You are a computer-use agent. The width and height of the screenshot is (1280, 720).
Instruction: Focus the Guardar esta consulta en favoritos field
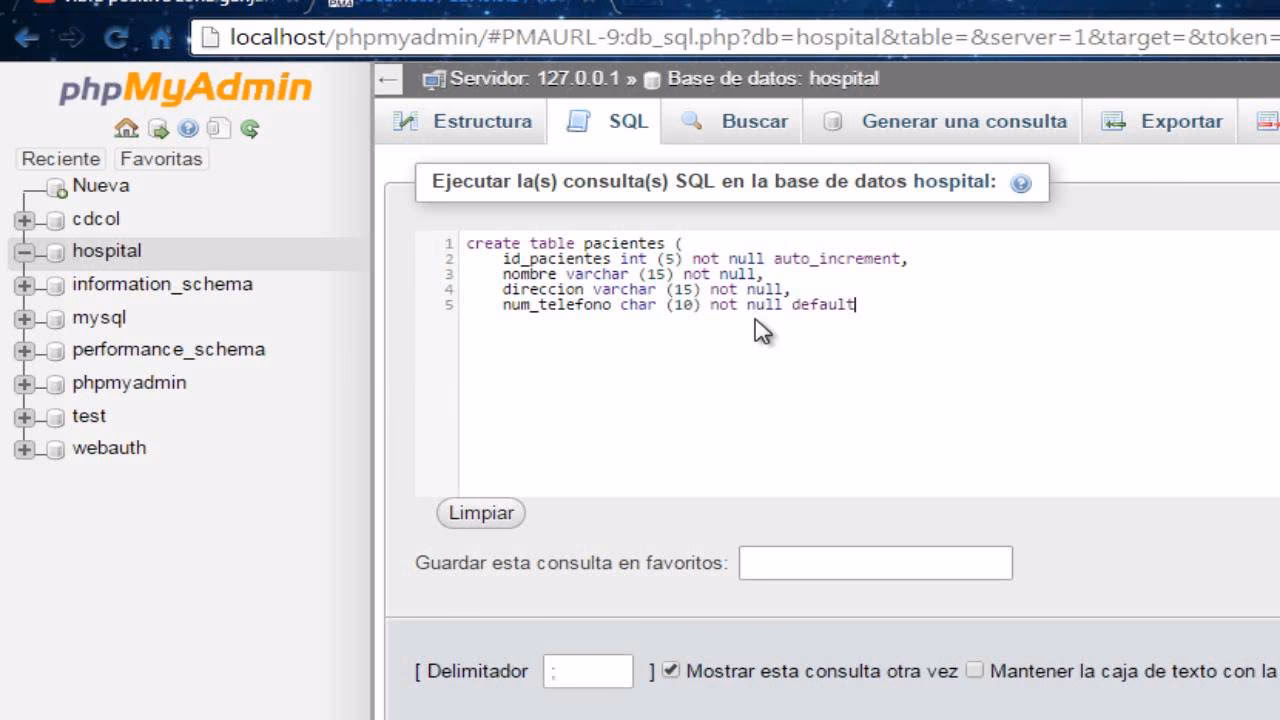(875, 563)
